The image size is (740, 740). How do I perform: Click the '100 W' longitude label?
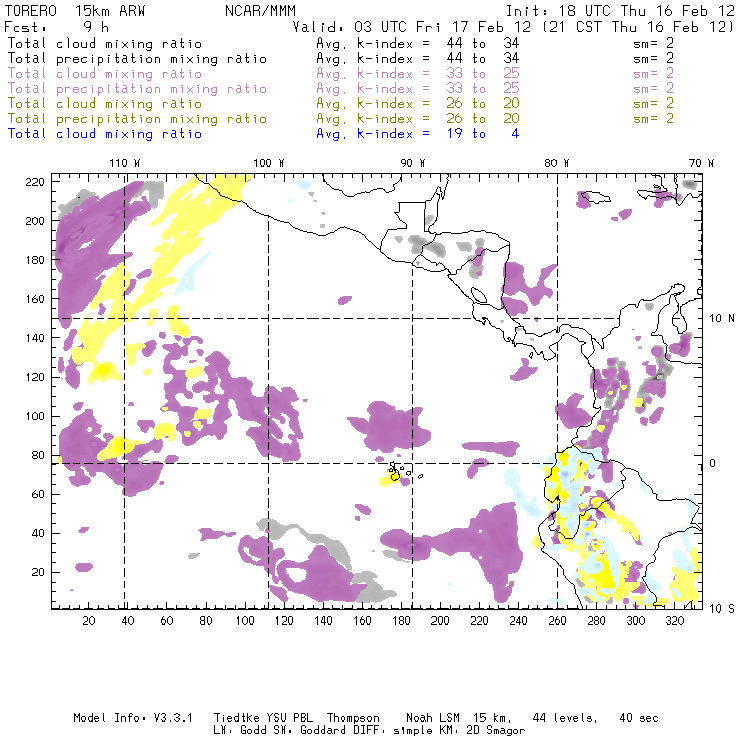point(269,163)
